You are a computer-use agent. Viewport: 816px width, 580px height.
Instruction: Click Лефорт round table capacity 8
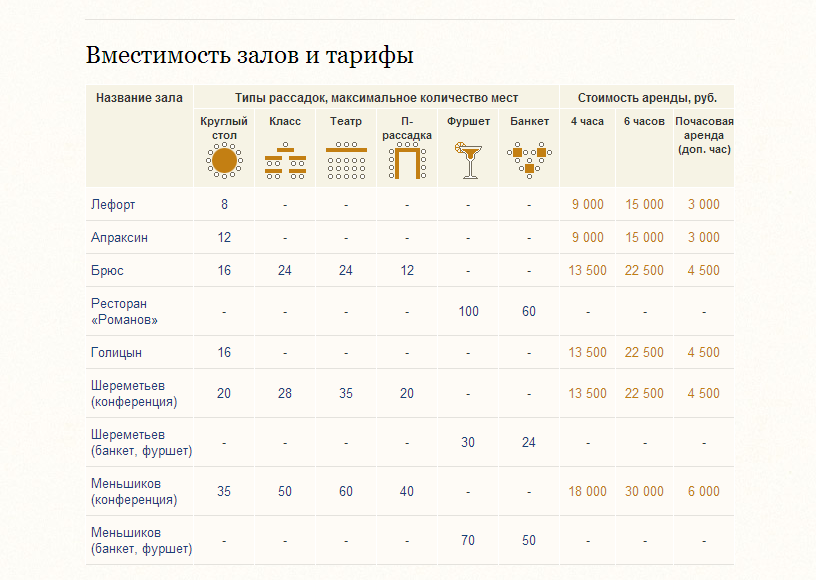point(224,204)
